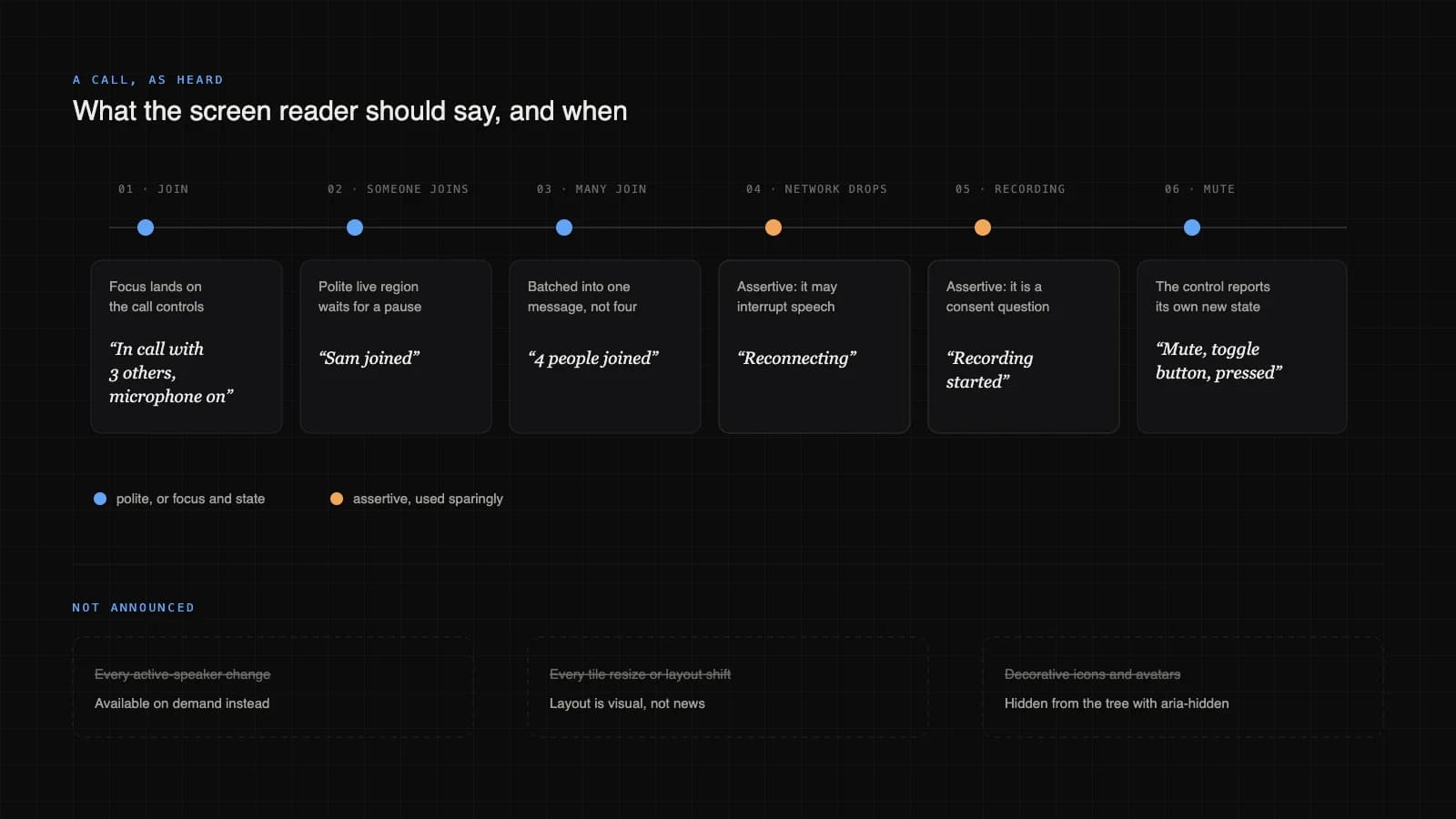Open the "In call with 3 others" card

coord(187,347)
